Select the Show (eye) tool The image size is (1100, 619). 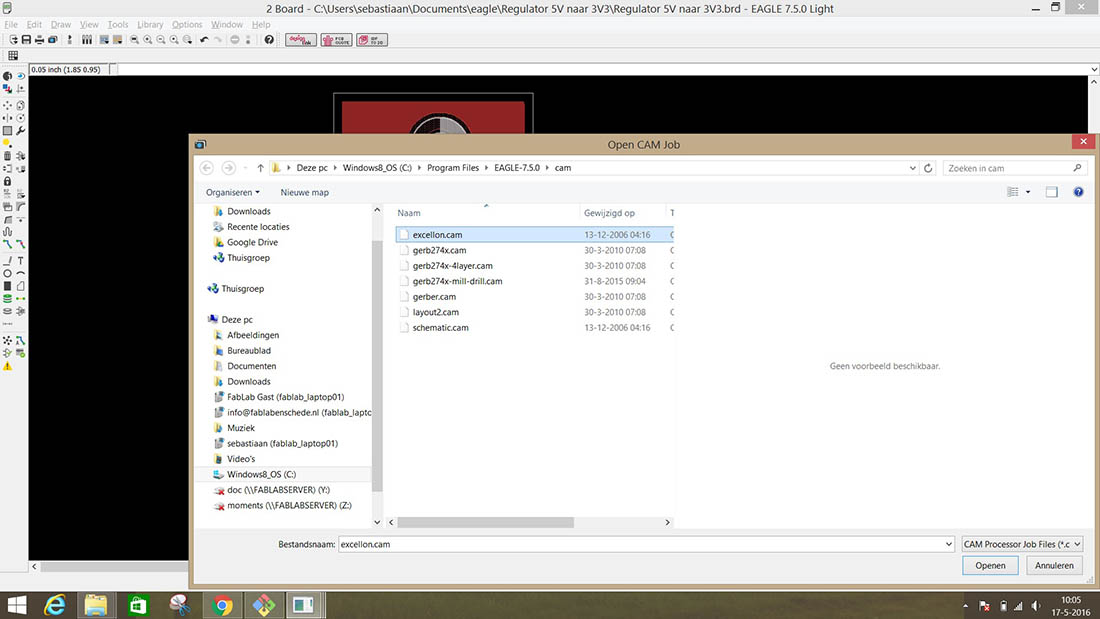point(20,76)
